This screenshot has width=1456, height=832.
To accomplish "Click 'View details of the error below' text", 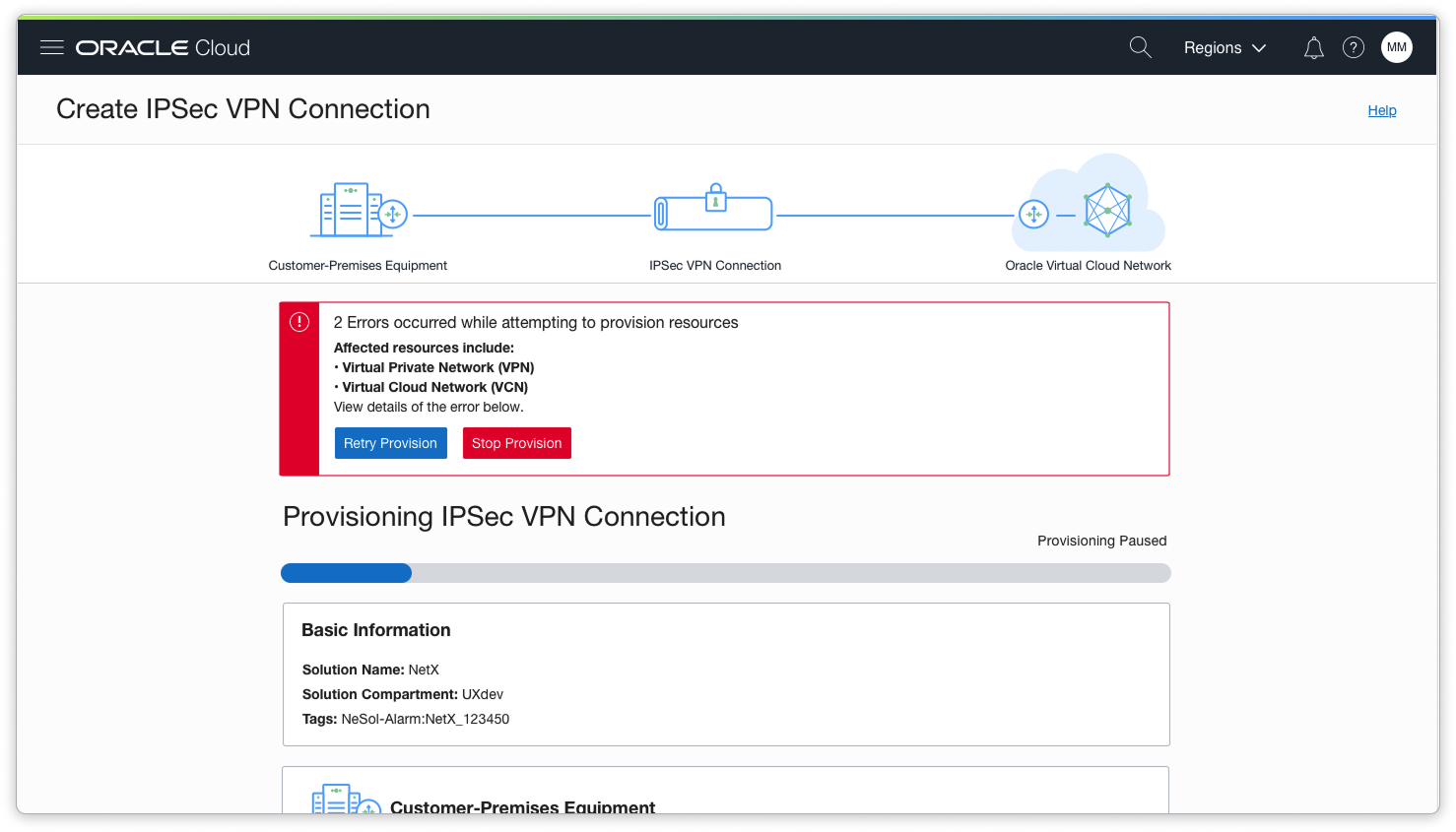I will 429,407.
